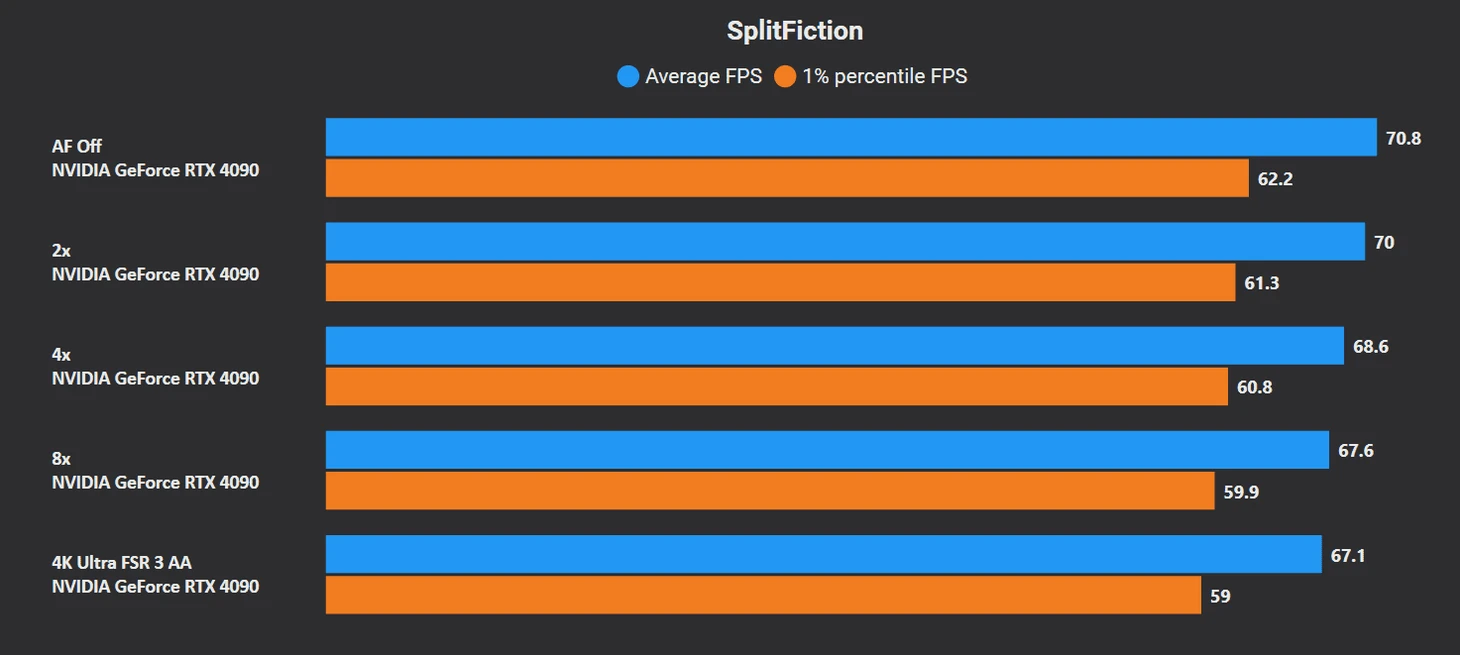Image resolution: width=1460 pixels, height=655 pixels.
Task: Select the AF Off 1% percentile bar
Action: 787,178
